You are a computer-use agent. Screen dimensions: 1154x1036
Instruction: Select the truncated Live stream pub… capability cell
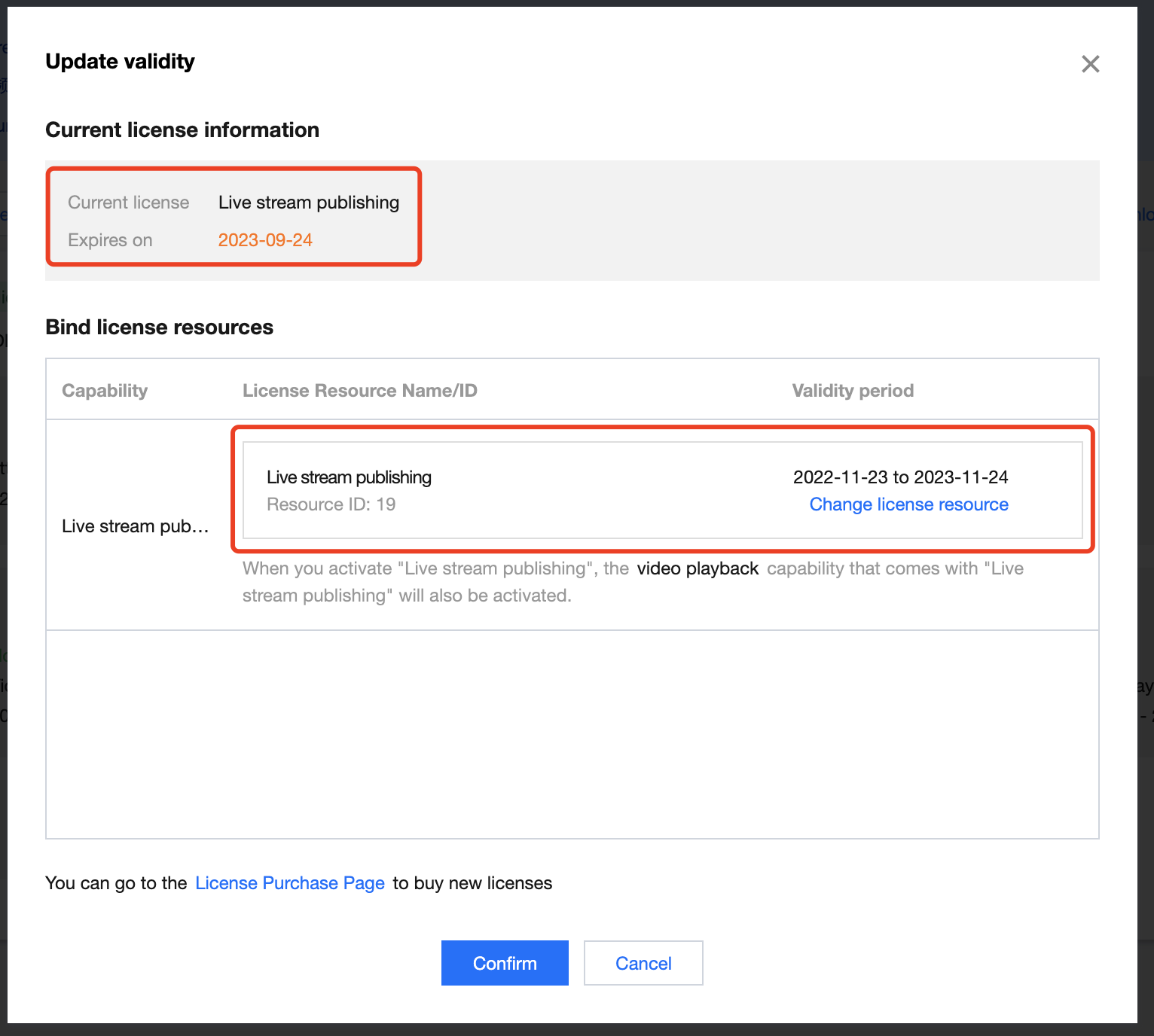pyautogui.click(x=136, y=526)
